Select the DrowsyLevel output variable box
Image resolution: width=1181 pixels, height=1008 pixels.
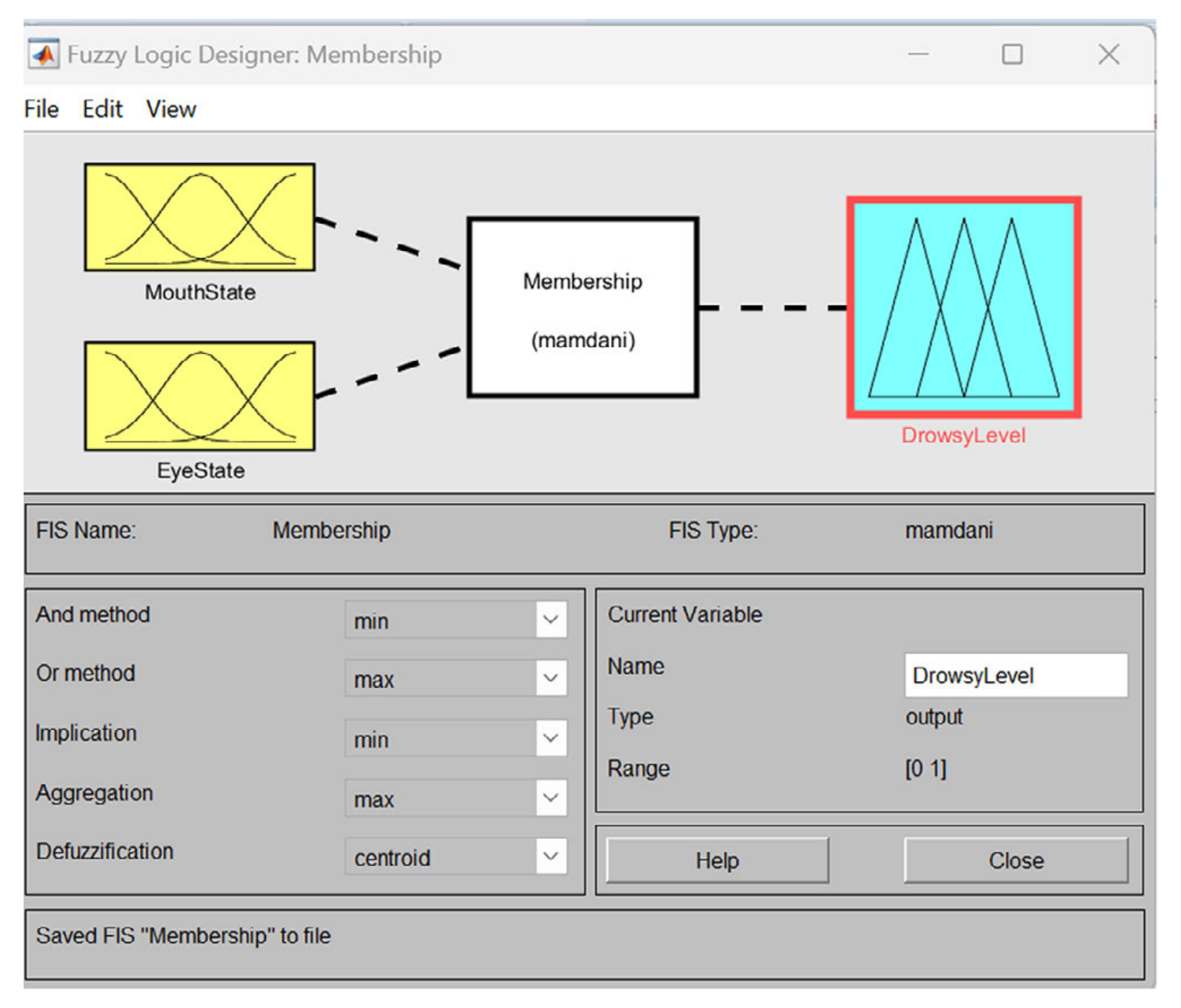964,307
